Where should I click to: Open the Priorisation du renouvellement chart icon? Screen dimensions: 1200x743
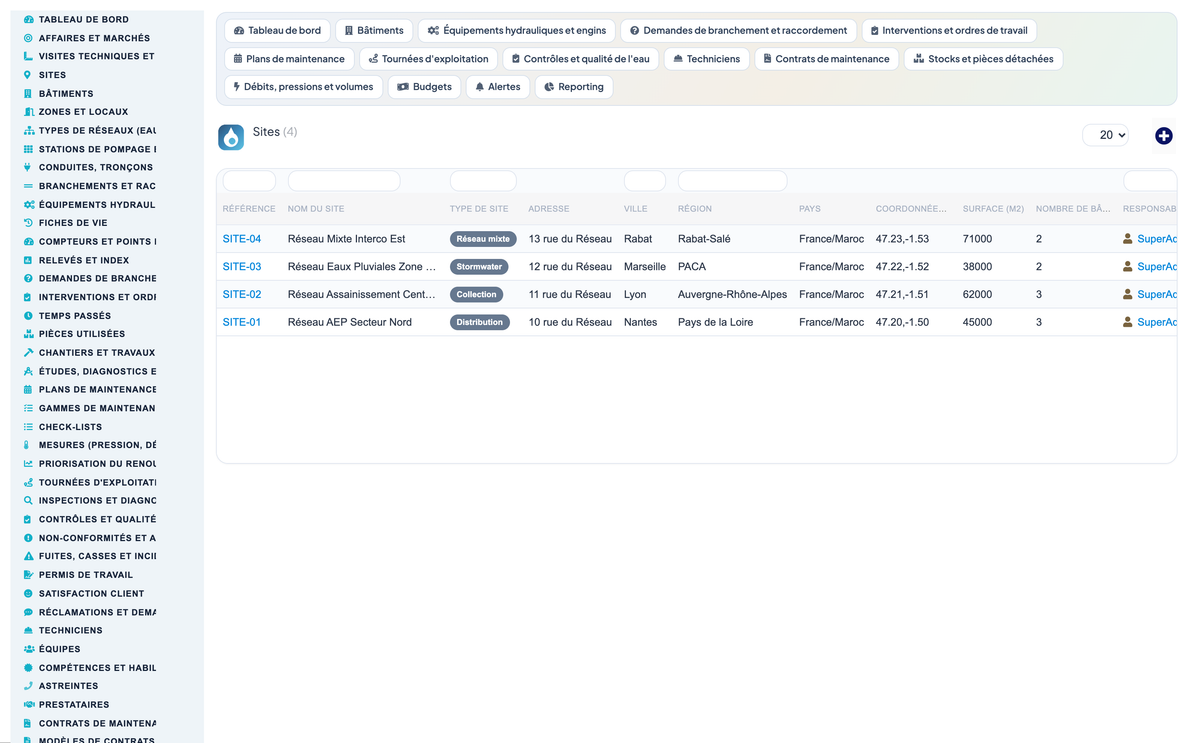pos(28,463)
